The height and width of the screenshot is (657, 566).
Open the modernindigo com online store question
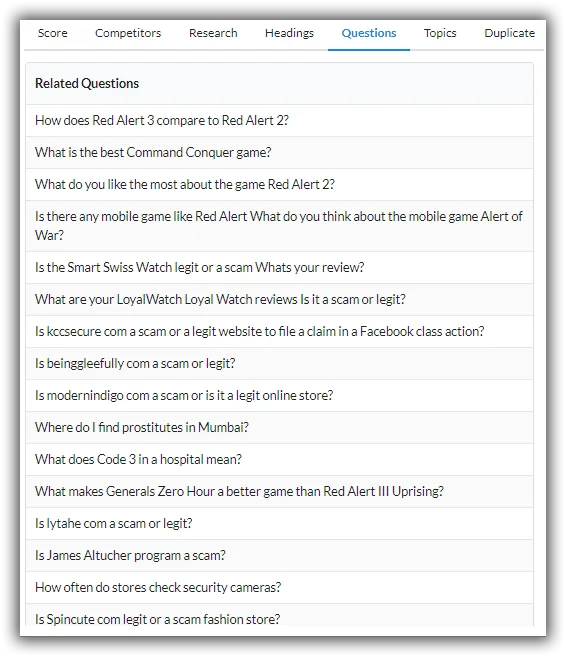pyautogui.click(x=279, y=396)
